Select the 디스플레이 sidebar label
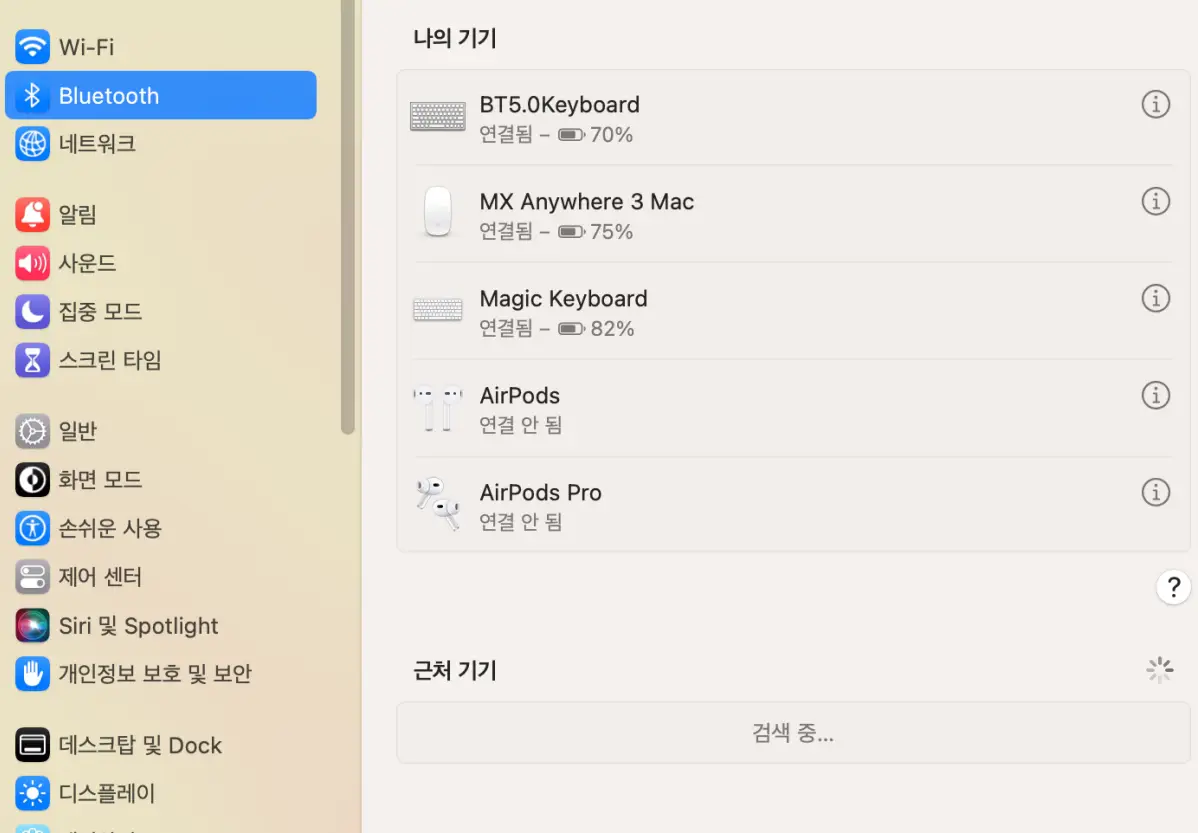Image resolution: width=1198 pixels, height=833 pixels. point(107,793)
